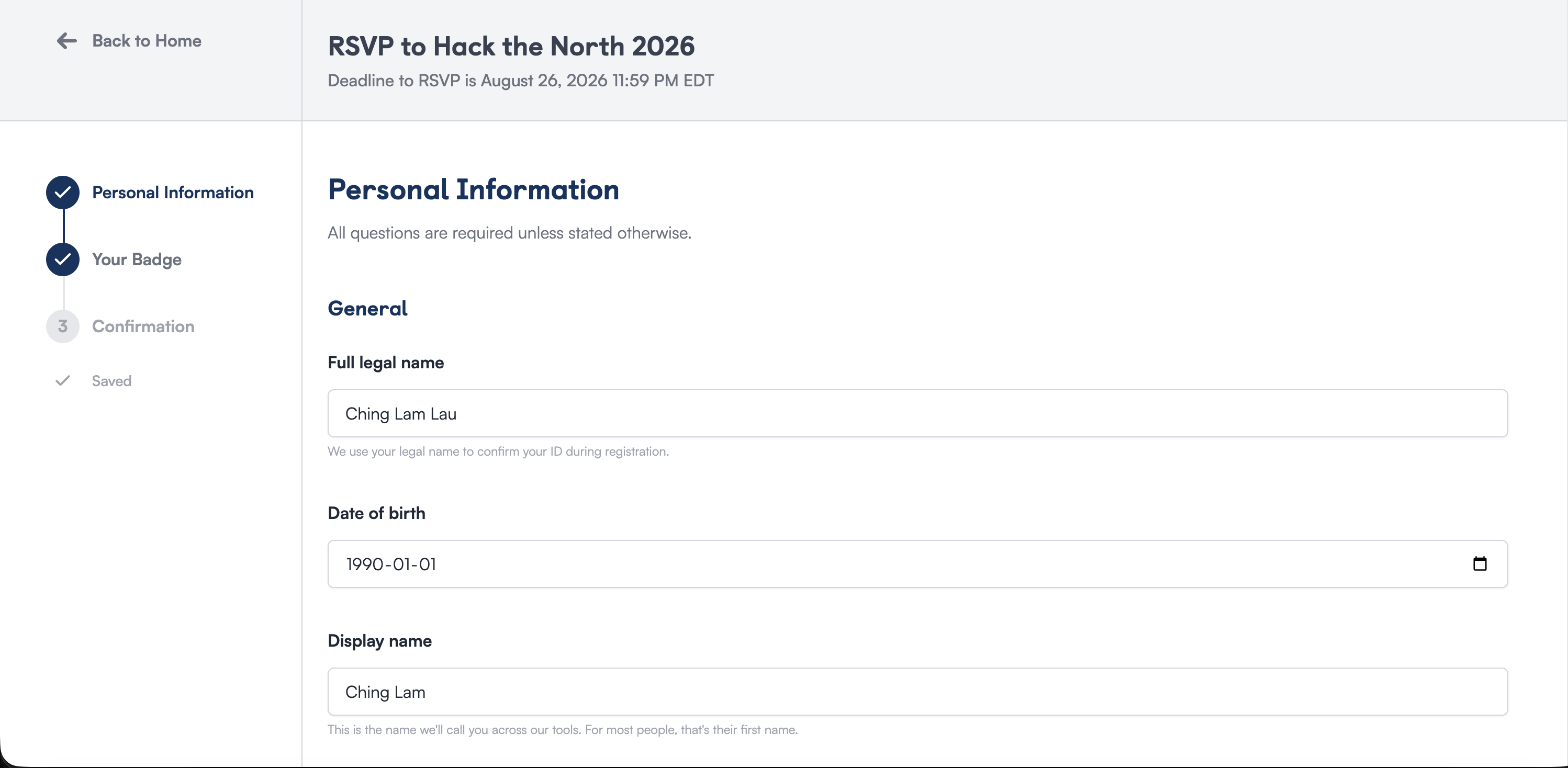Go to the Confirmation step
The width and height of the screenshot is (1568, 768).
(x=143, y=326)
